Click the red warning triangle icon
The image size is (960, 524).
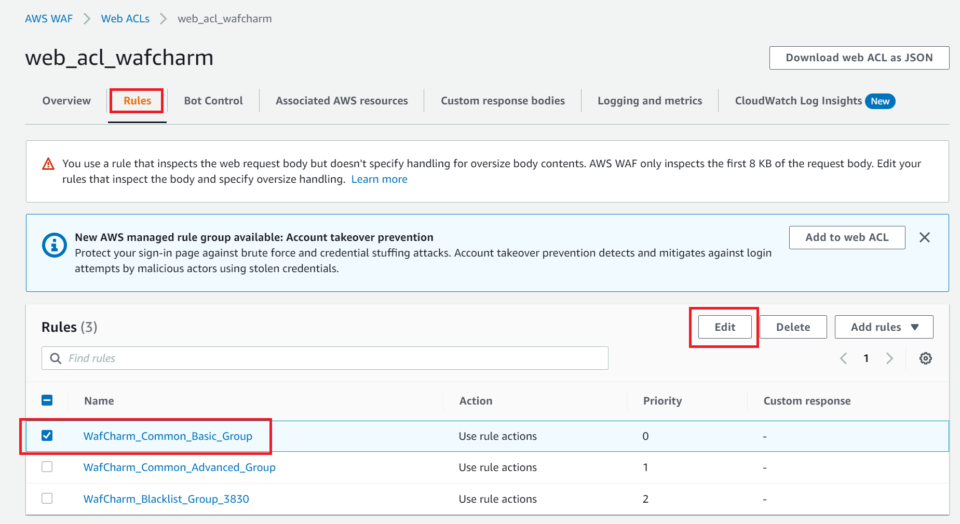tap(48, 164)
